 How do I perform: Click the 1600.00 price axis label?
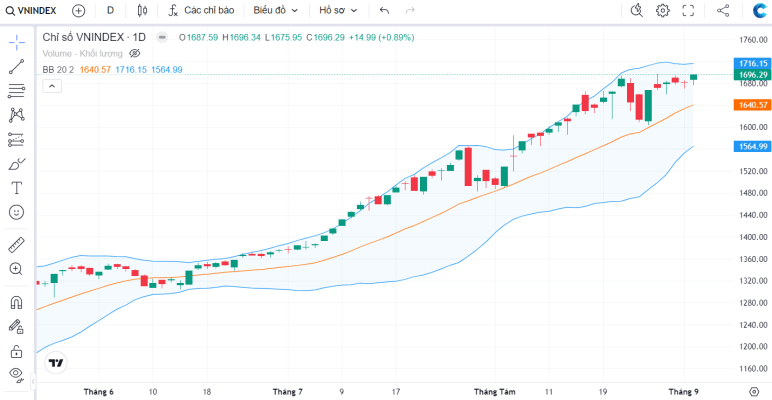tap(753, 127)
